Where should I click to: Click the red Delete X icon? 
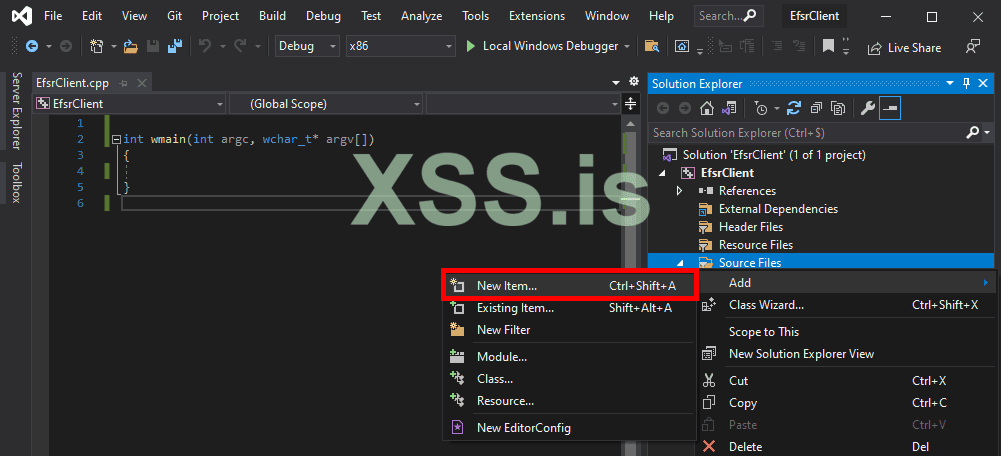709,446
